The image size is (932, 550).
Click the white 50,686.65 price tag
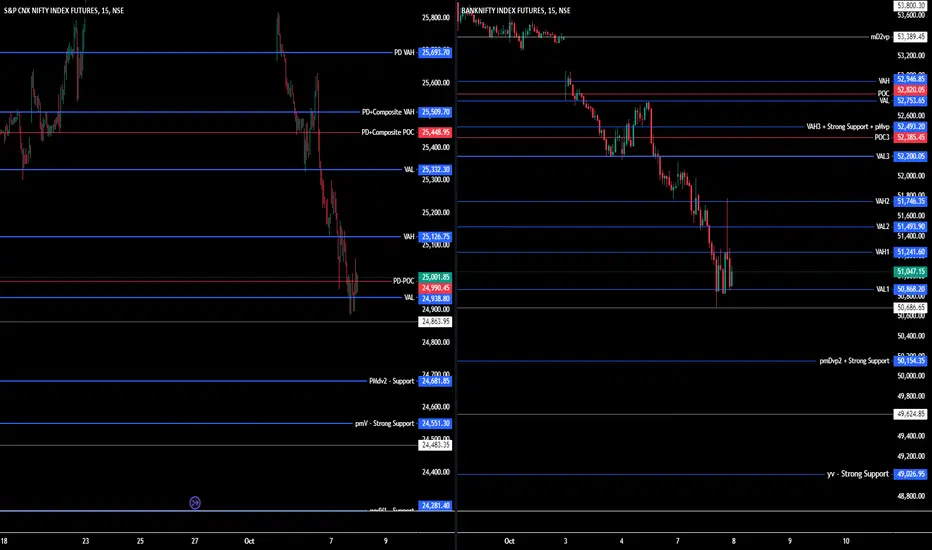[x=911, y=307]
